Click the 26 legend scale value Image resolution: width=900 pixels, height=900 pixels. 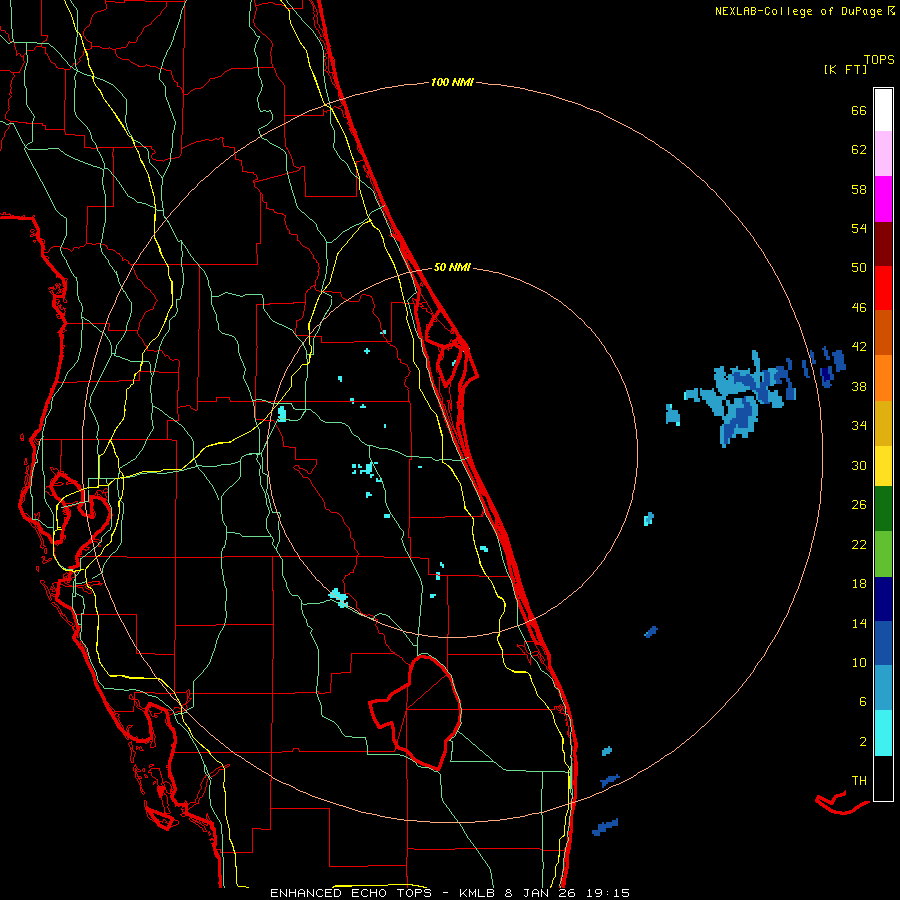pyautogui.click(x=859, y=505)
